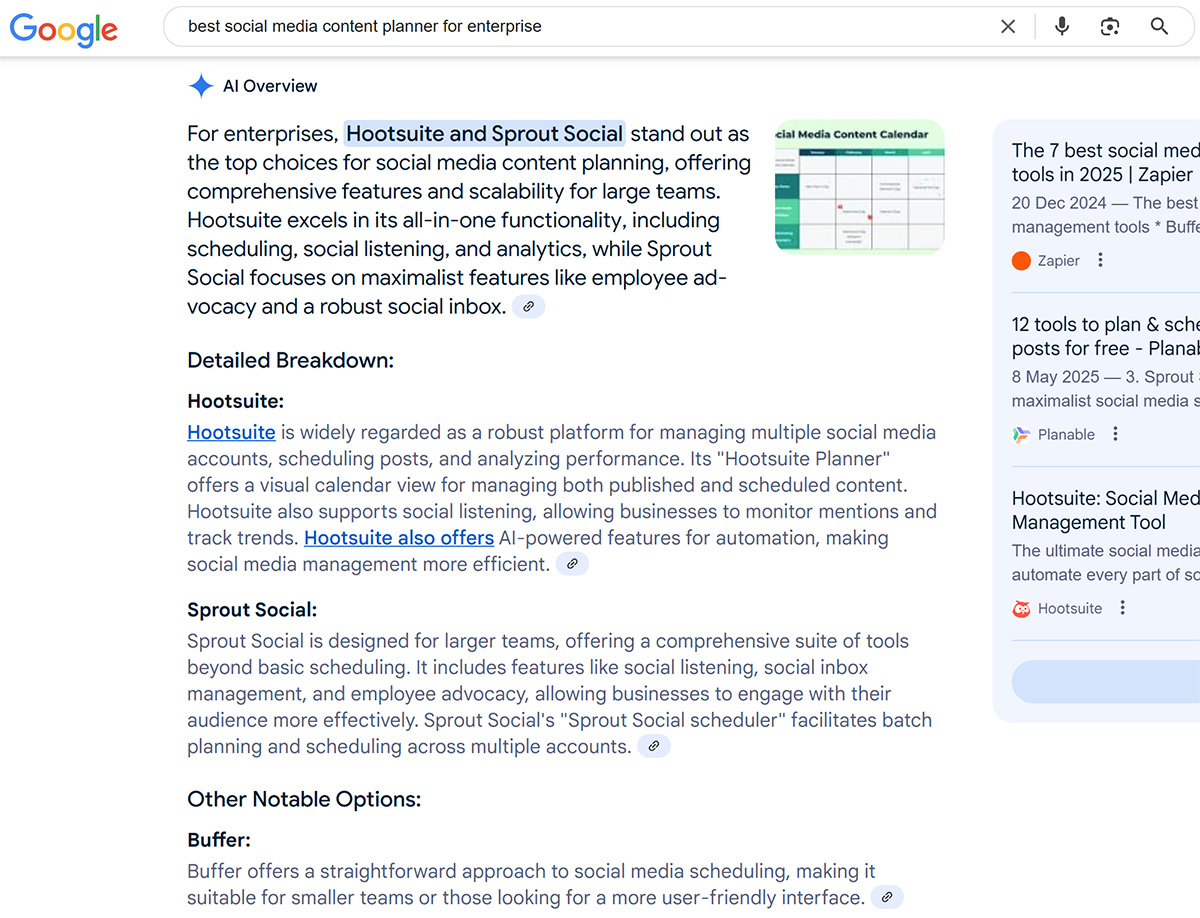The image size is (1200, 918).
Task: Click the Hootsuite owl favicon
Action: [x=1021, y=609]
